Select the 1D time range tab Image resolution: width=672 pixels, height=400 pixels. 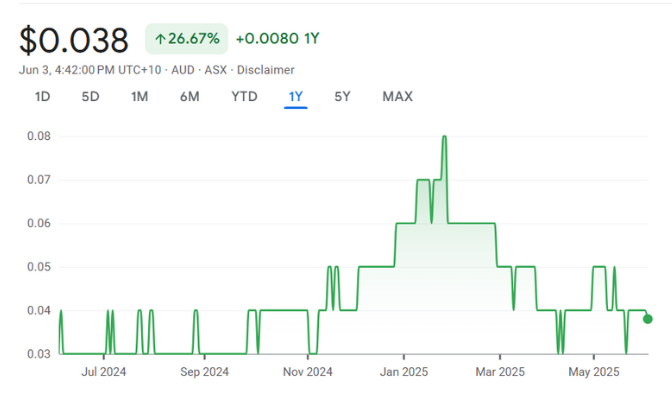(42, 96)
